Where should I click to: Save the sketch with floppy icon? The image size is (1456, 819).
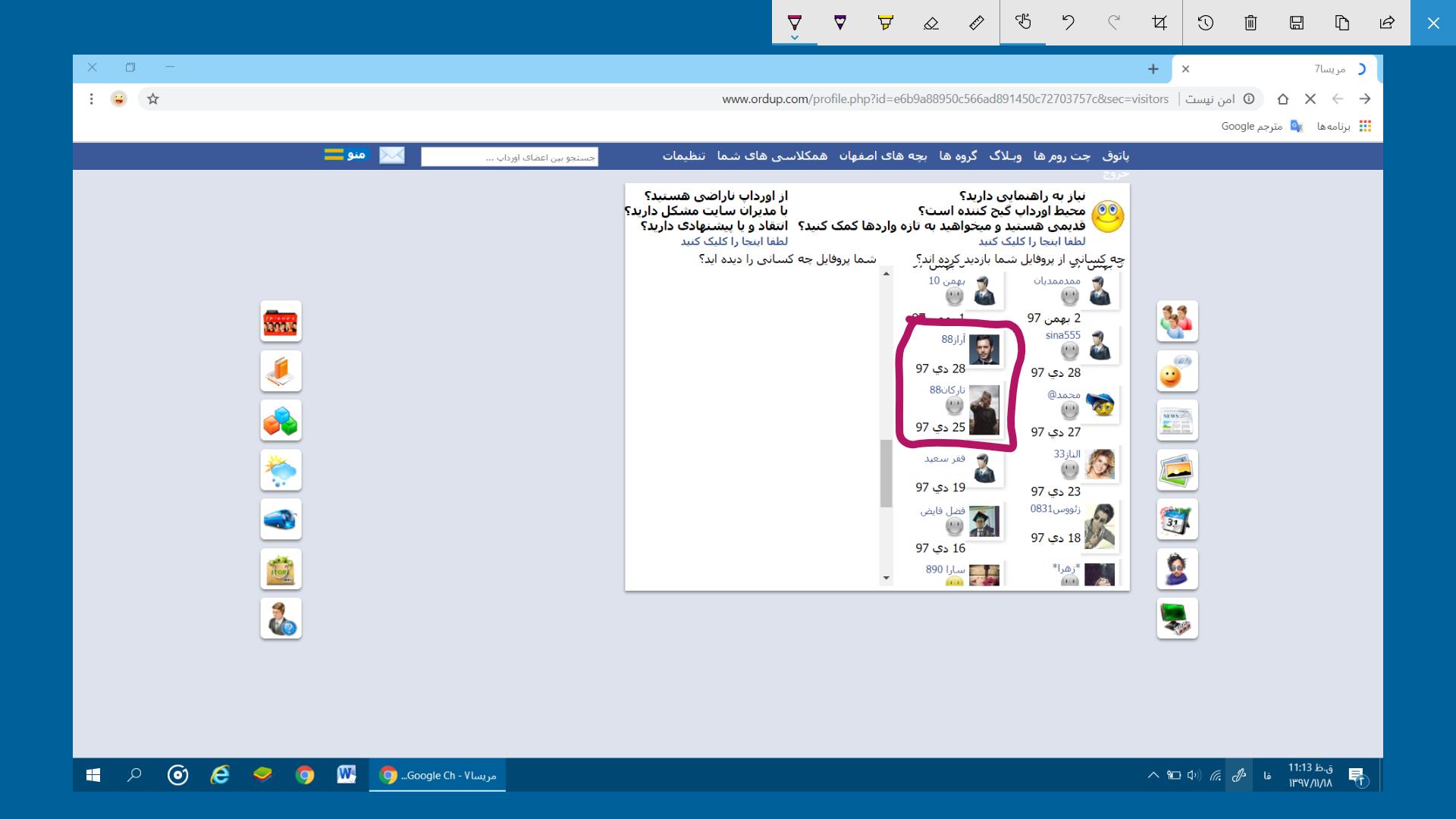pyautogui.click(x=1297, y=23)
